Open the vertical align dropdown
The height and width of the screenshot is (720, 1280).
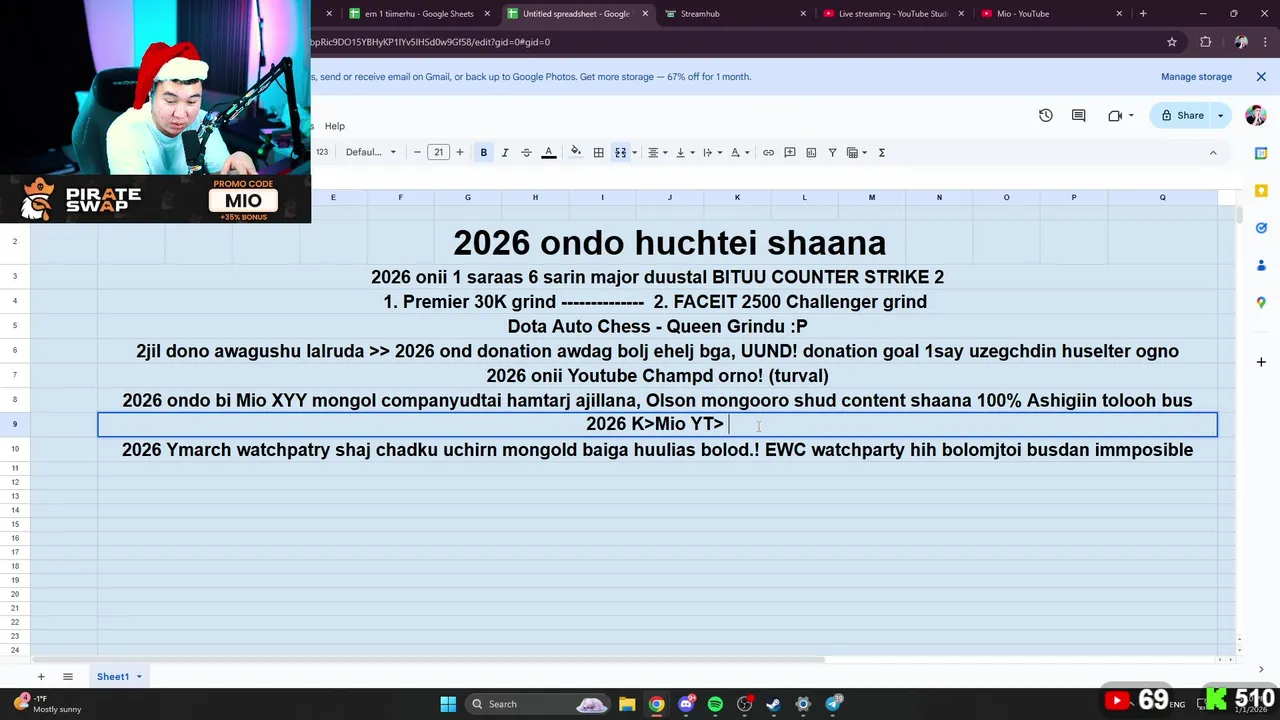coord(685,153)
